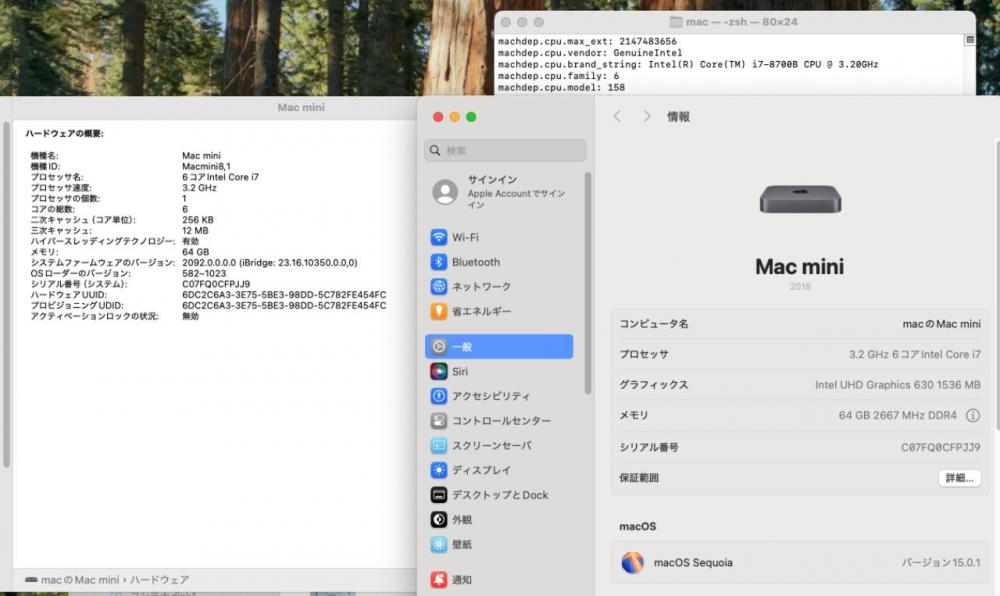Viewport: 1000px width, 596px height.
Task: Open the 外観 appearance icon
Action: [439, 520]
